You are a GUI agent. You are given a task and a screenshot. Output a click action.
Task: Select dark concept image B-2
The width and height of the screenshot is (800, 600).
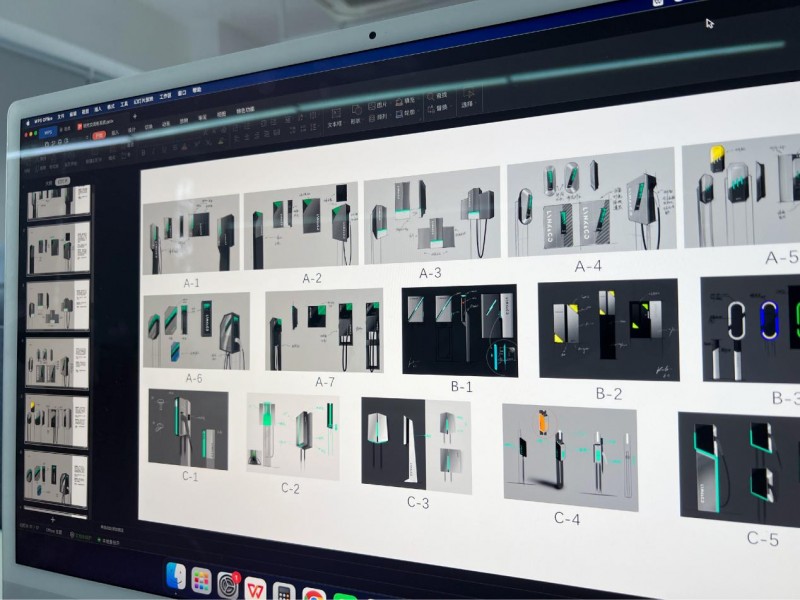point(609,330)
